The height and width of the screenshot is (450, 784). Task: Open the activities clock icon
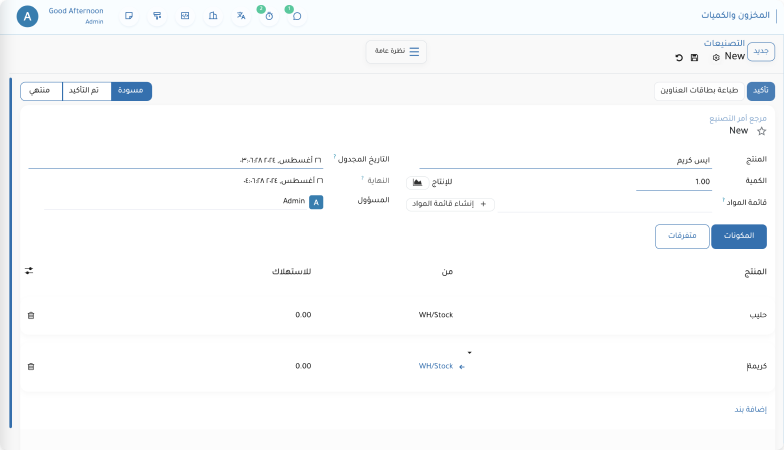tap(269, 16)
